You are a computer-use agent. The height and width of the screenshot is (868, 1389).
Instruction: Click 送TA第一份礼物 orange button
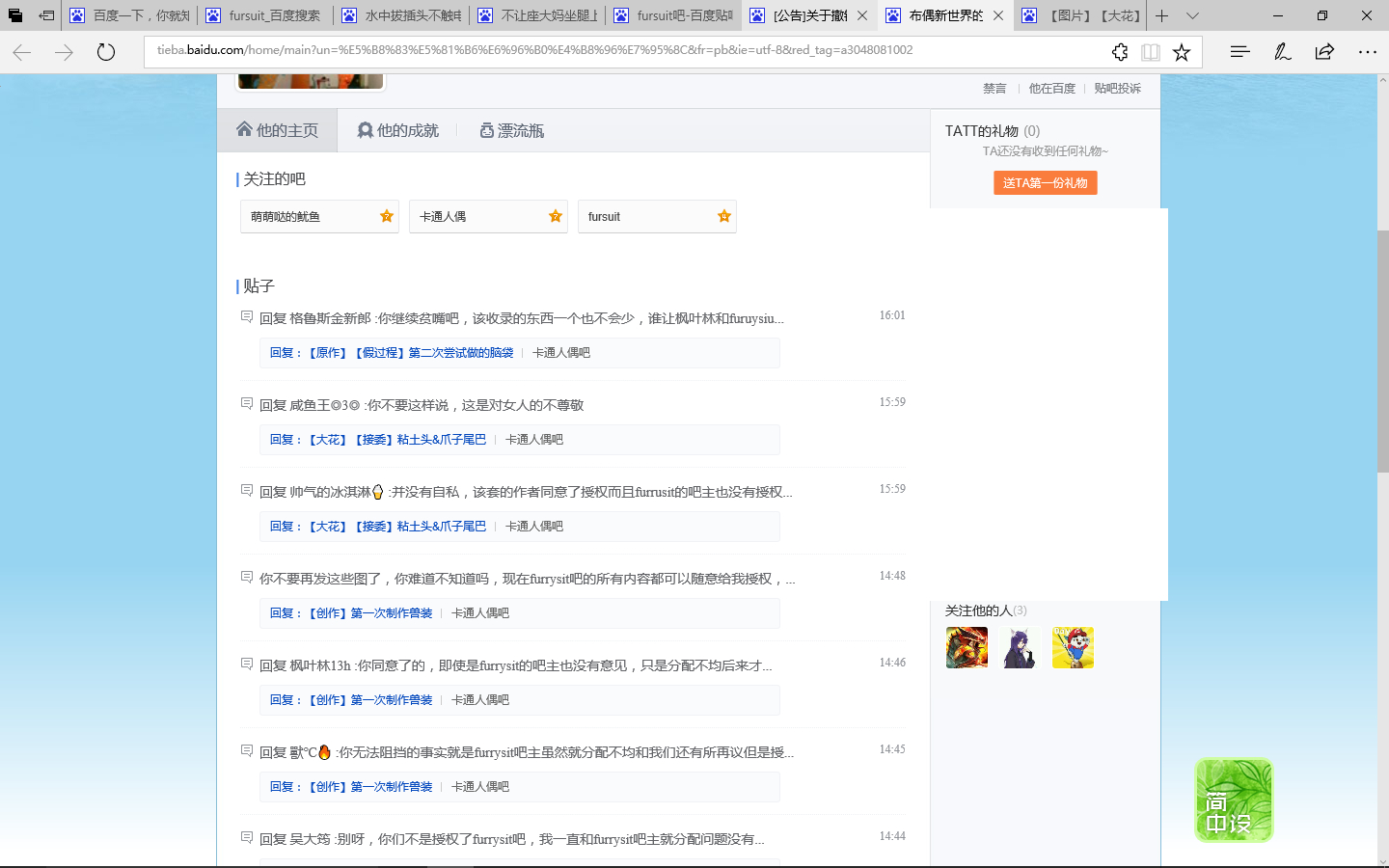click(1045, 182)
